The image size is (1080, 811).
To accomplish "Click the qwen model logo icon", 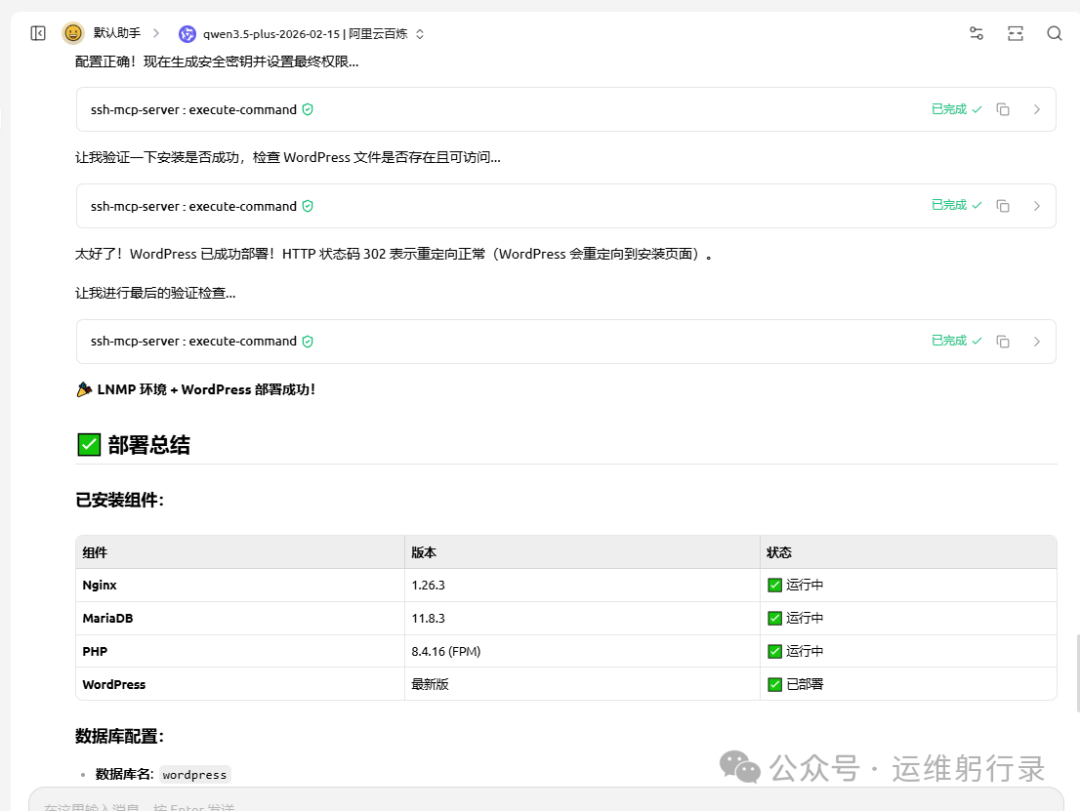I will pyautogui.click(x=187, y=34).
